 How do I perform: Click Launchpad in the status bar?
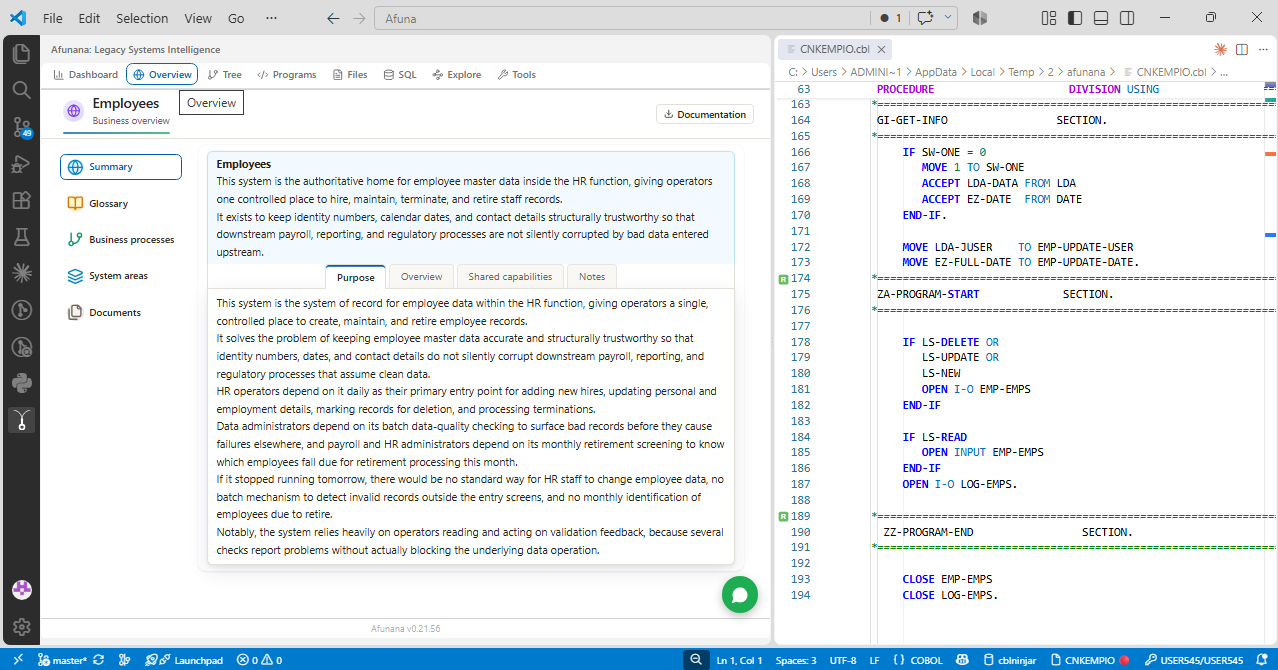[184, 660]
